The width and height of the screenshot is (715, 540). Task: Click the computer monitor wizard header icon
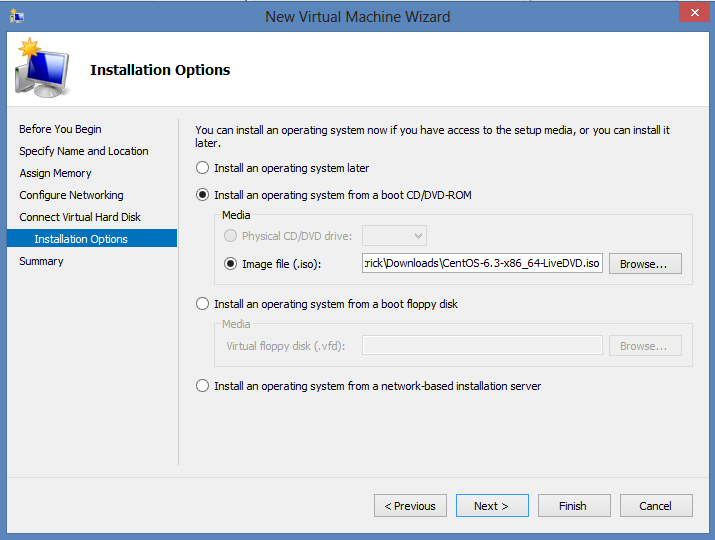(41, 70)
